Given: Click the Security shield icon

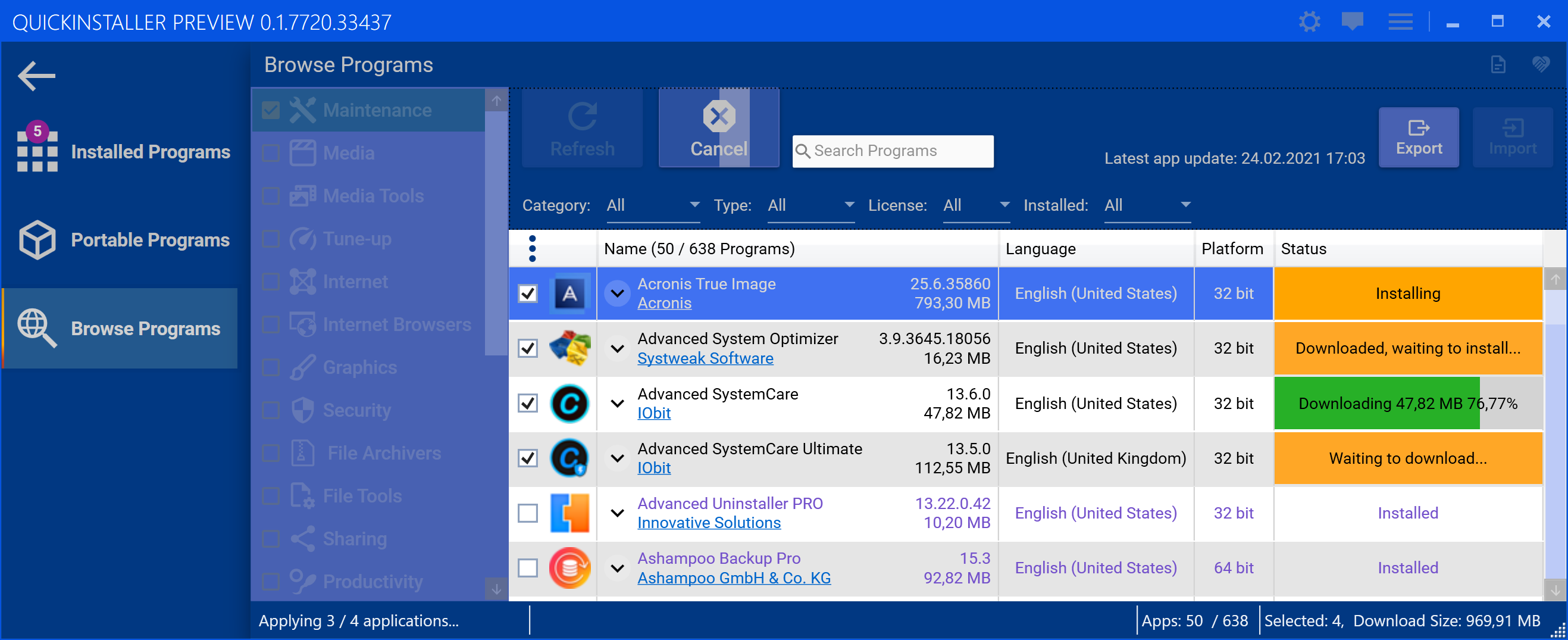Looking at the screenshot, I should [x=302, y=410].
